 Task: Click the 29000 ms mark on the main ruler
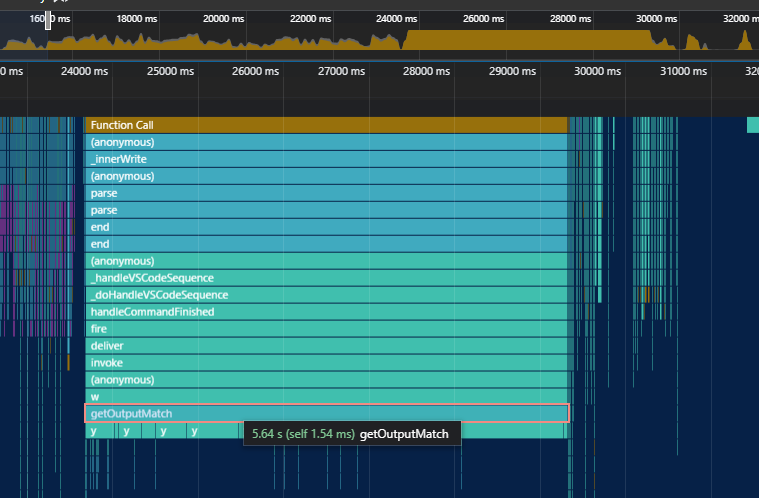click(512, 71)
